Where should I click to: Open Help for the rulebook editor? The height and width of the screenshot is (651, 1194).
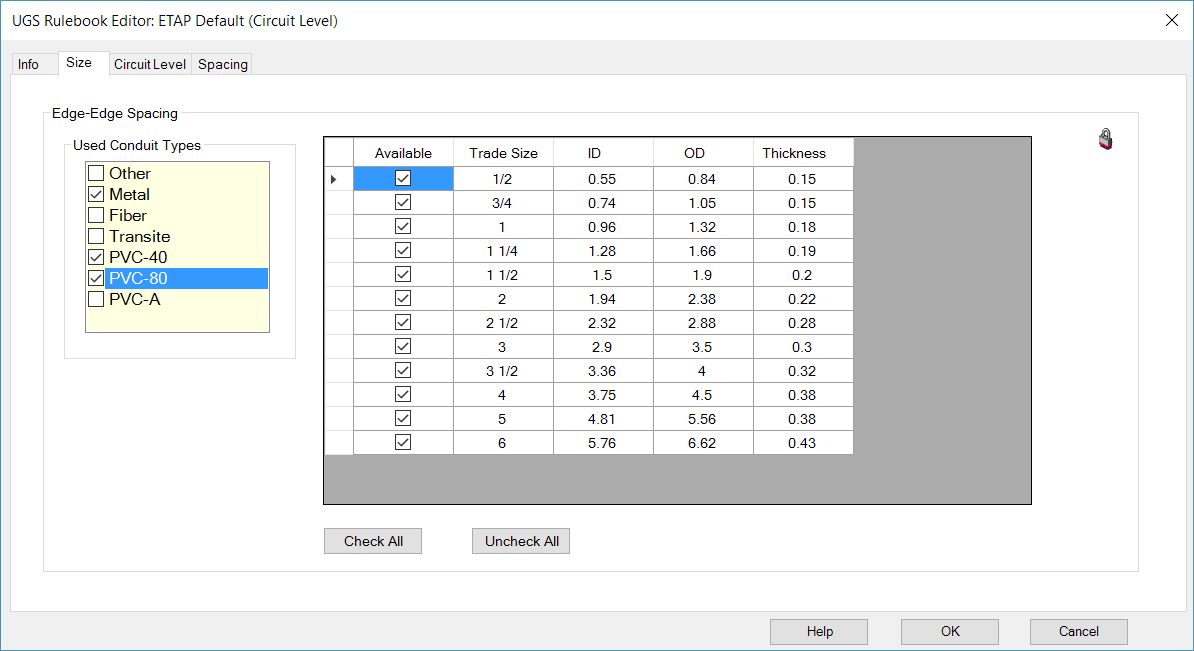tap(819, 631)
